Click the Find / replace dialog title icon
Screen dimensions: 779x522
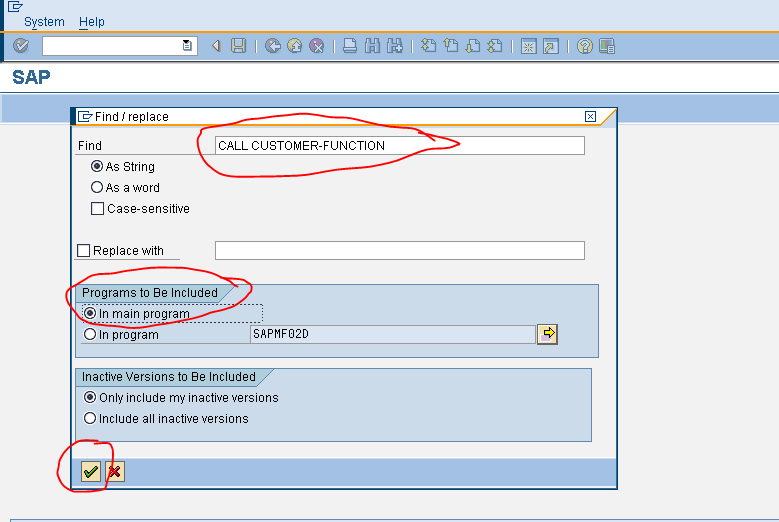pos(85,117)
